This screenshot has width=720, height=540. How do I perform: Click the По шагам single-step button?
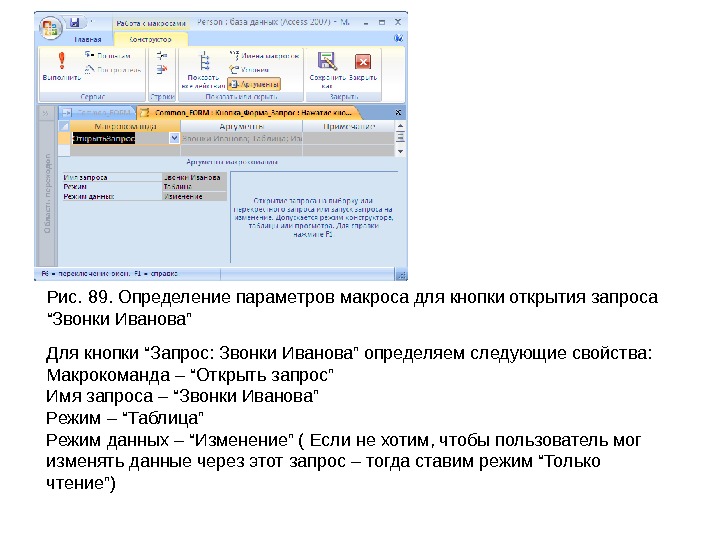point(108,56)
